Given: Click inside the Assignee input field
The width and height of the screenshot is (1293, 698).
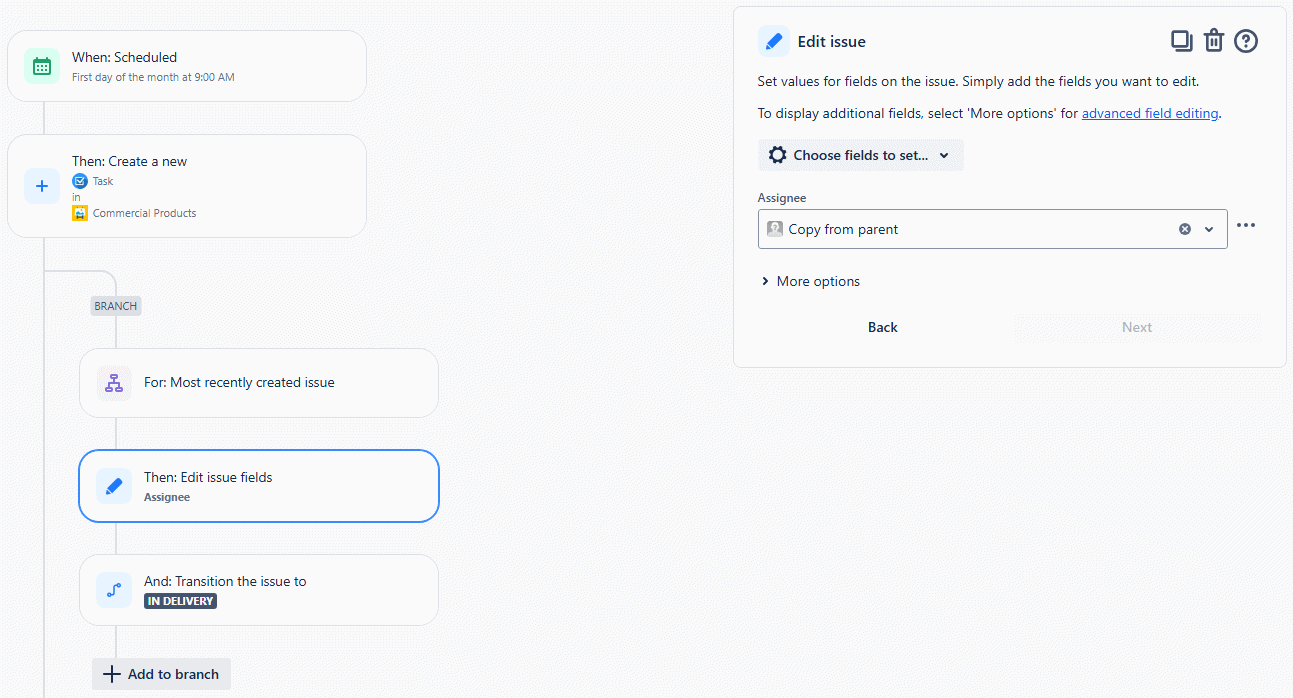Looking at the screenshot, I should 950,229.
